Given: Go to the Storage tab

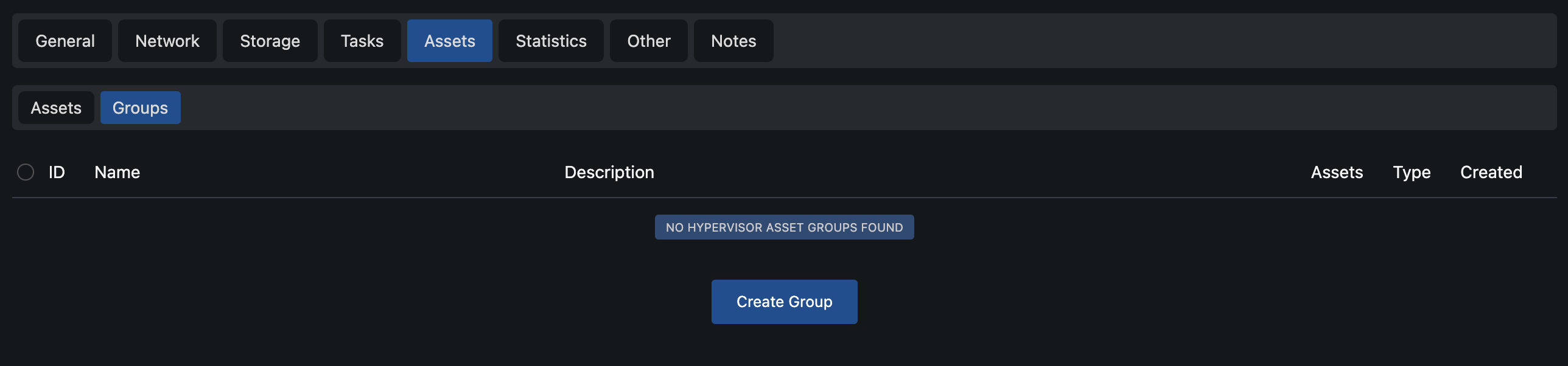Looking at the screenshot, I should point(270,41).
